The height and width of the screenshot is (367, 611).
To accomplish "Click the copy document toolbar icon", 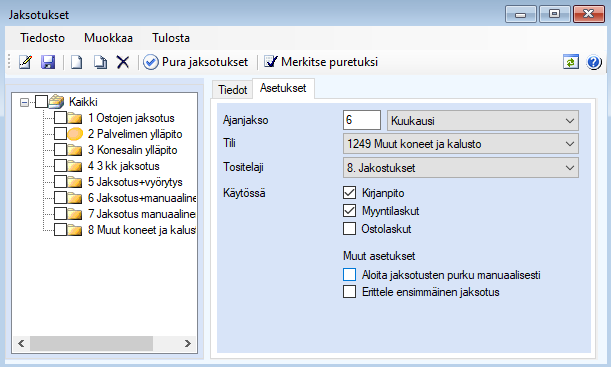I will point(100,62).
